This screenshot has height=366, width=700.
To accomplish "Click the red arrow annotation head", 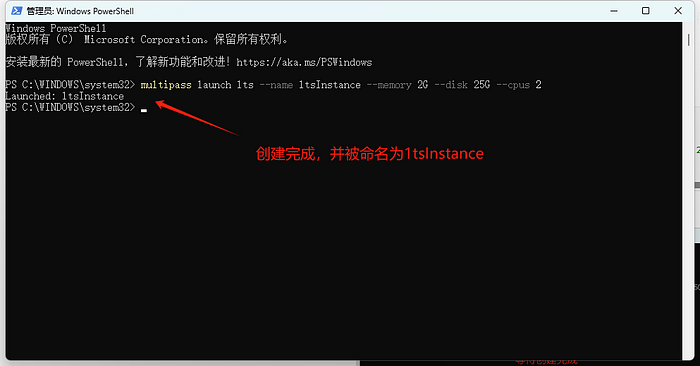I will pyautogui.click(x=163, y=105).
